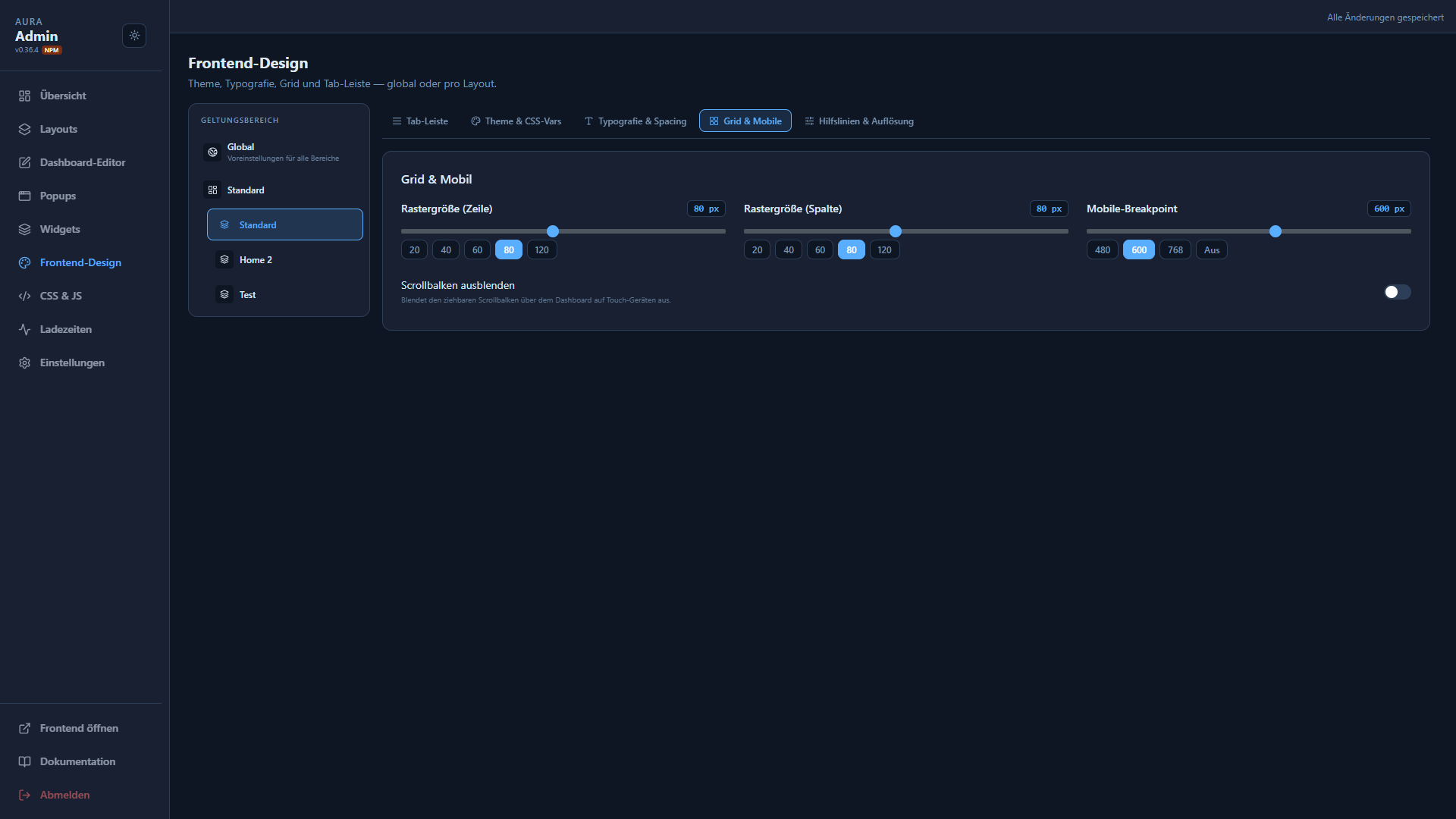Click the NPM version badge

pos(52,50)
